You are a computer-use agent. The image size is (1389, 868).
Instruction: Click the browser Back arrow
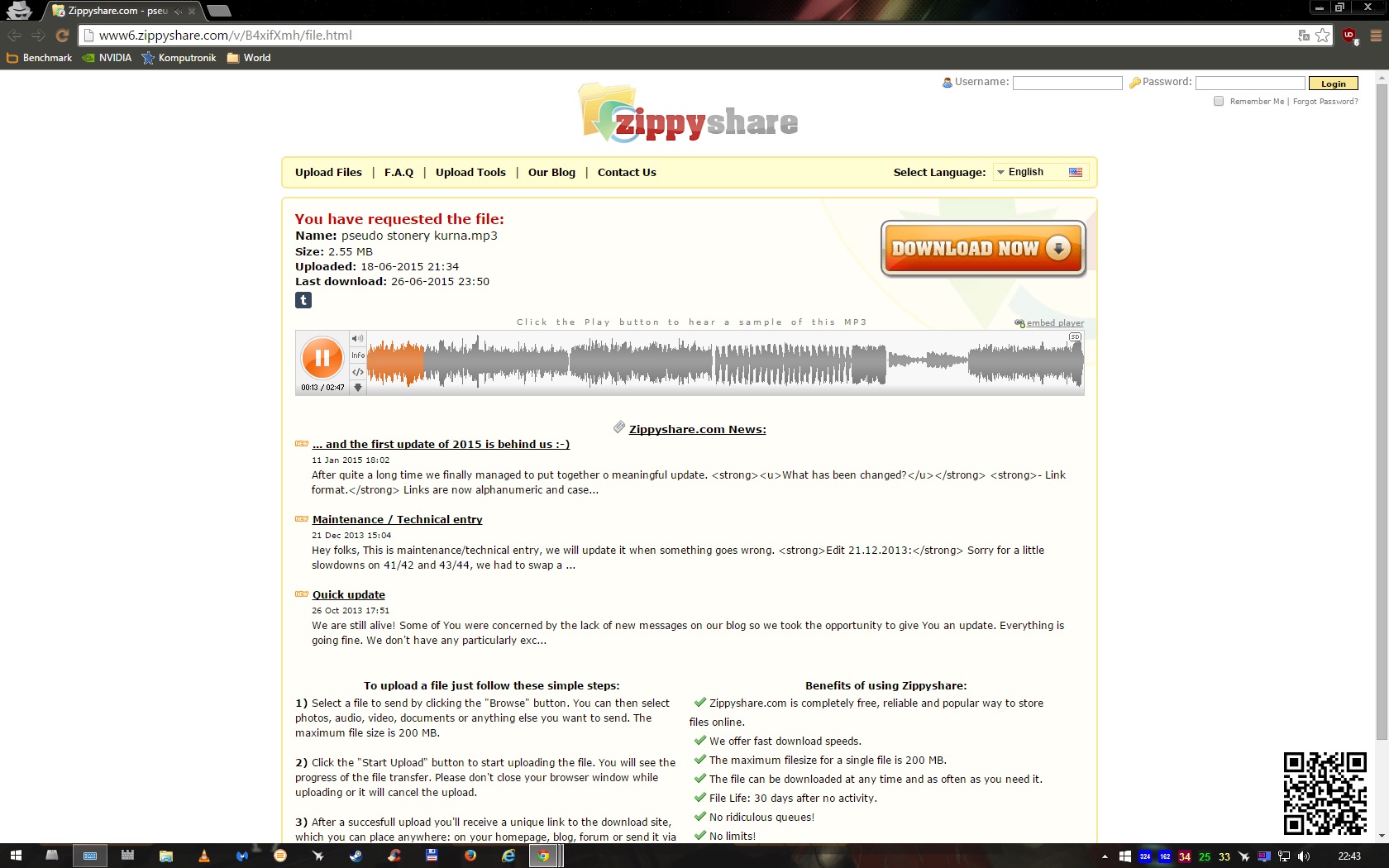14,36
